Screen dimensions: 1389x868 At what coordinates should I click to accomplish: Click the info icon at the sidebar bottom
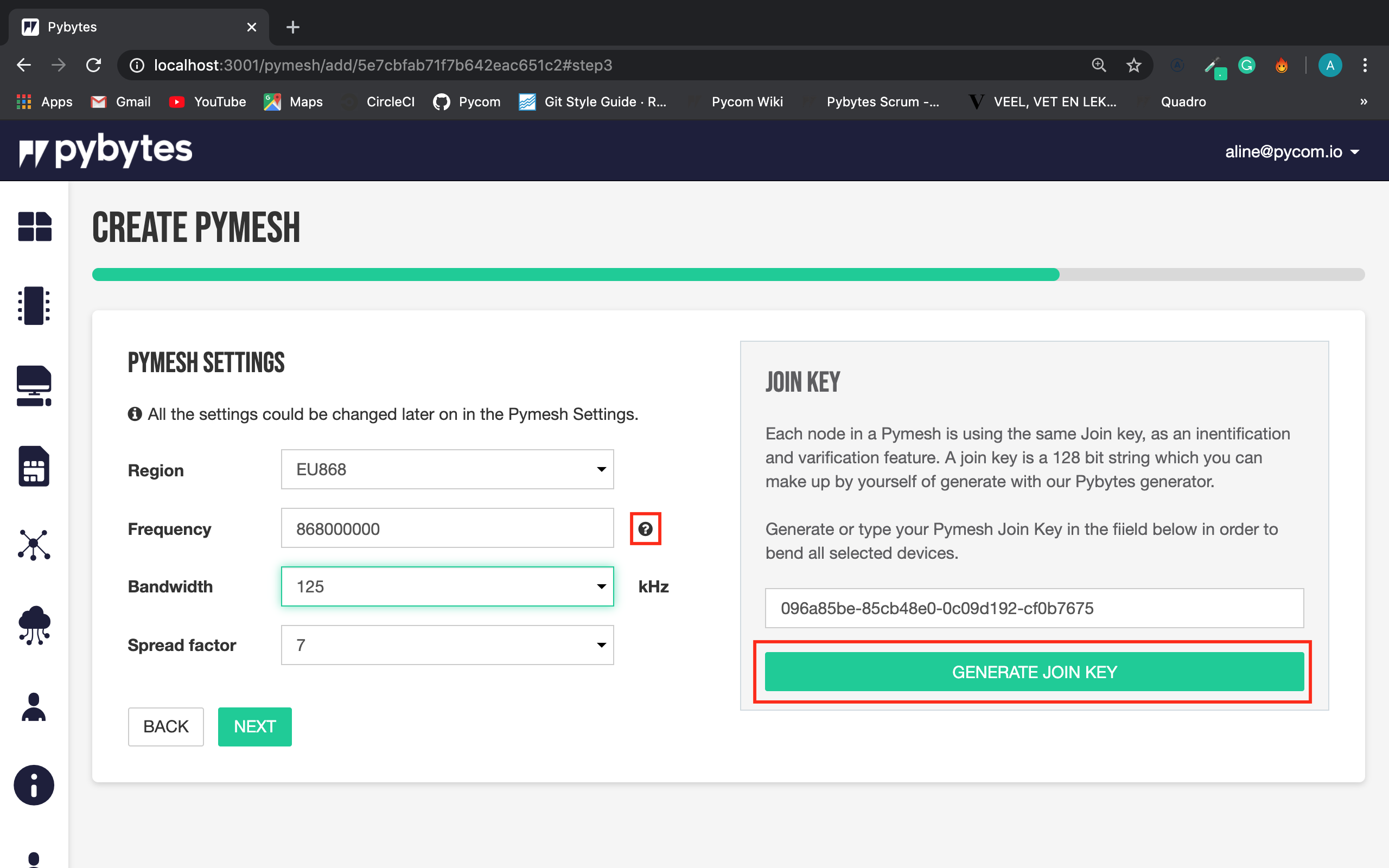click(33, 785)
